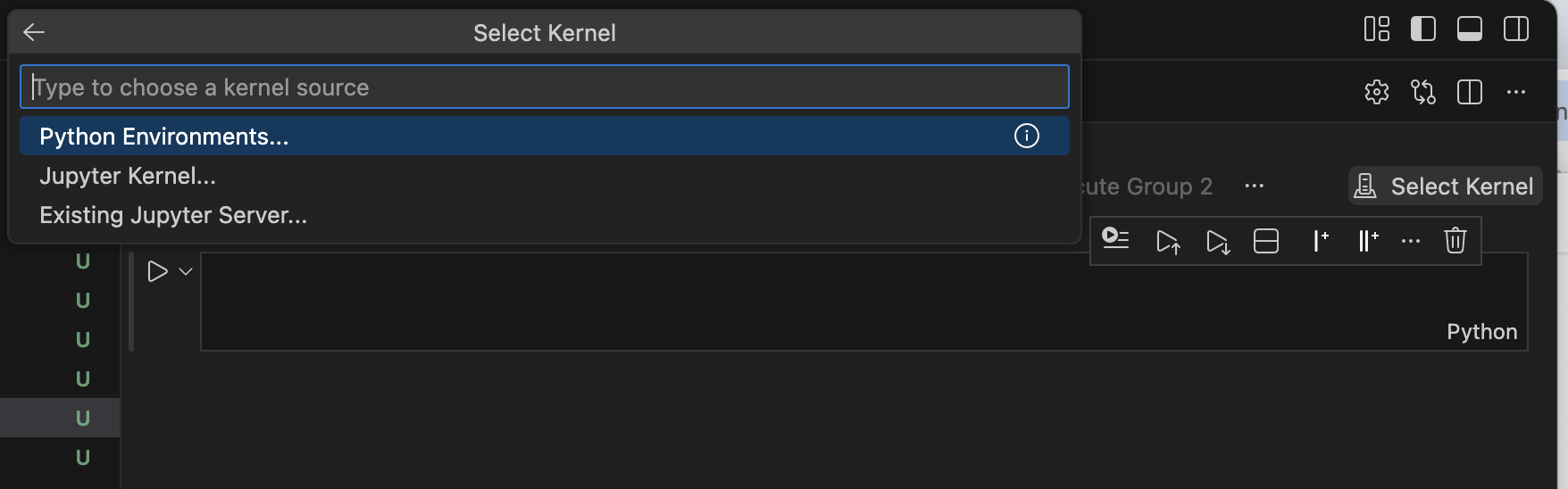This screenshot has height=489, width=1568.
Task: Select Python Environments kernel source
Action: point(164,137)
